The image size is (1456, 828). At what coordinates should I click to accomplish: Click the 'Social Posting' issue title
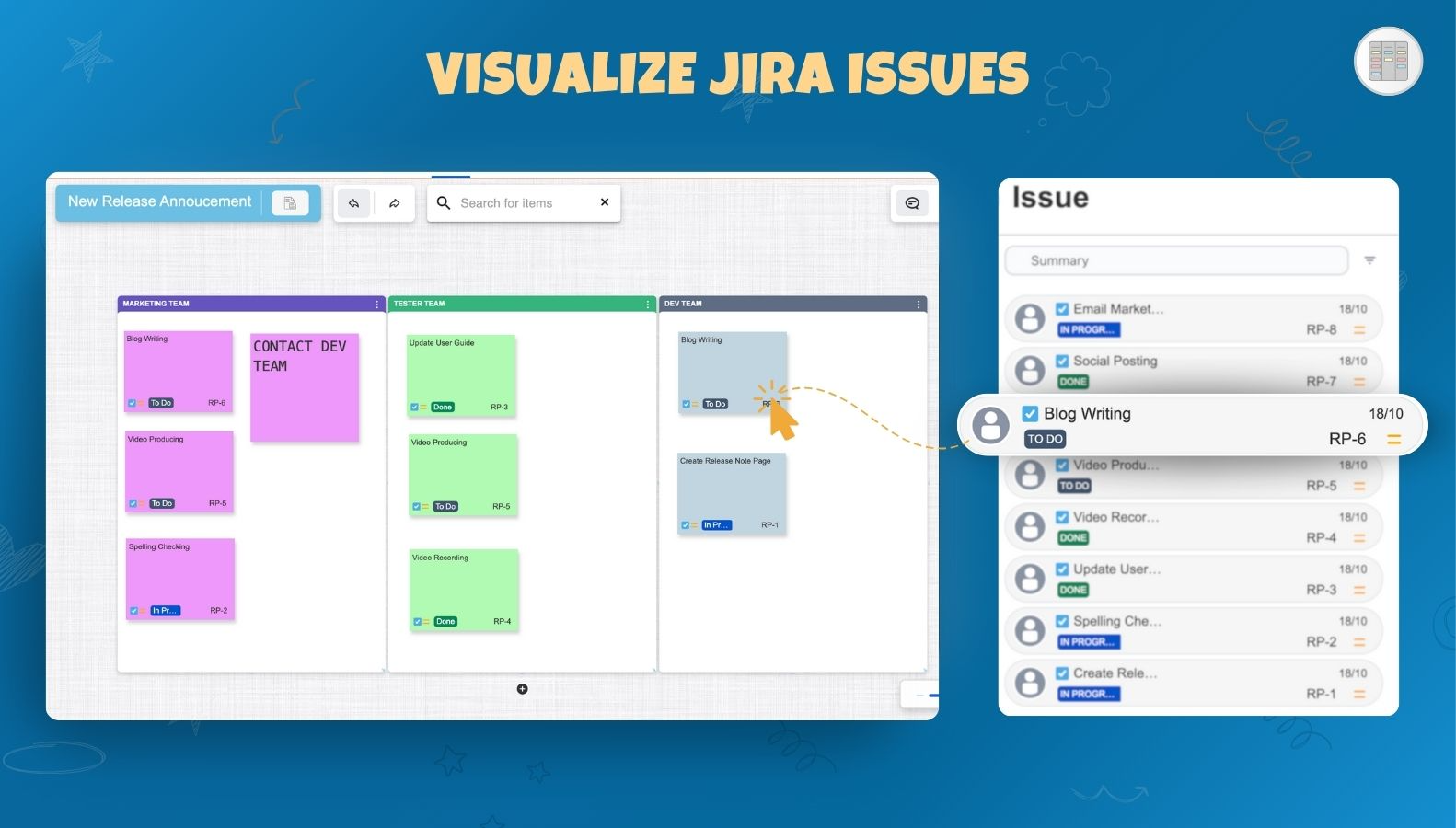tap(1115, 361)
